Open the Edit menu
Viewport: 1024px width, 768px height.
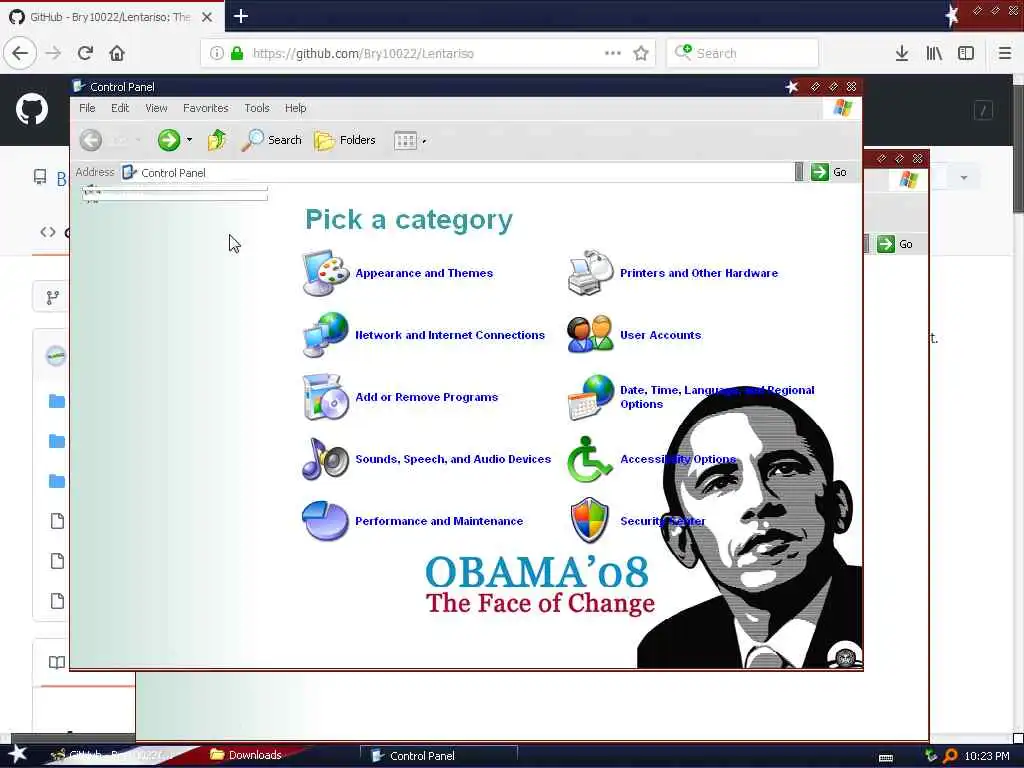[x=120, y=108]
